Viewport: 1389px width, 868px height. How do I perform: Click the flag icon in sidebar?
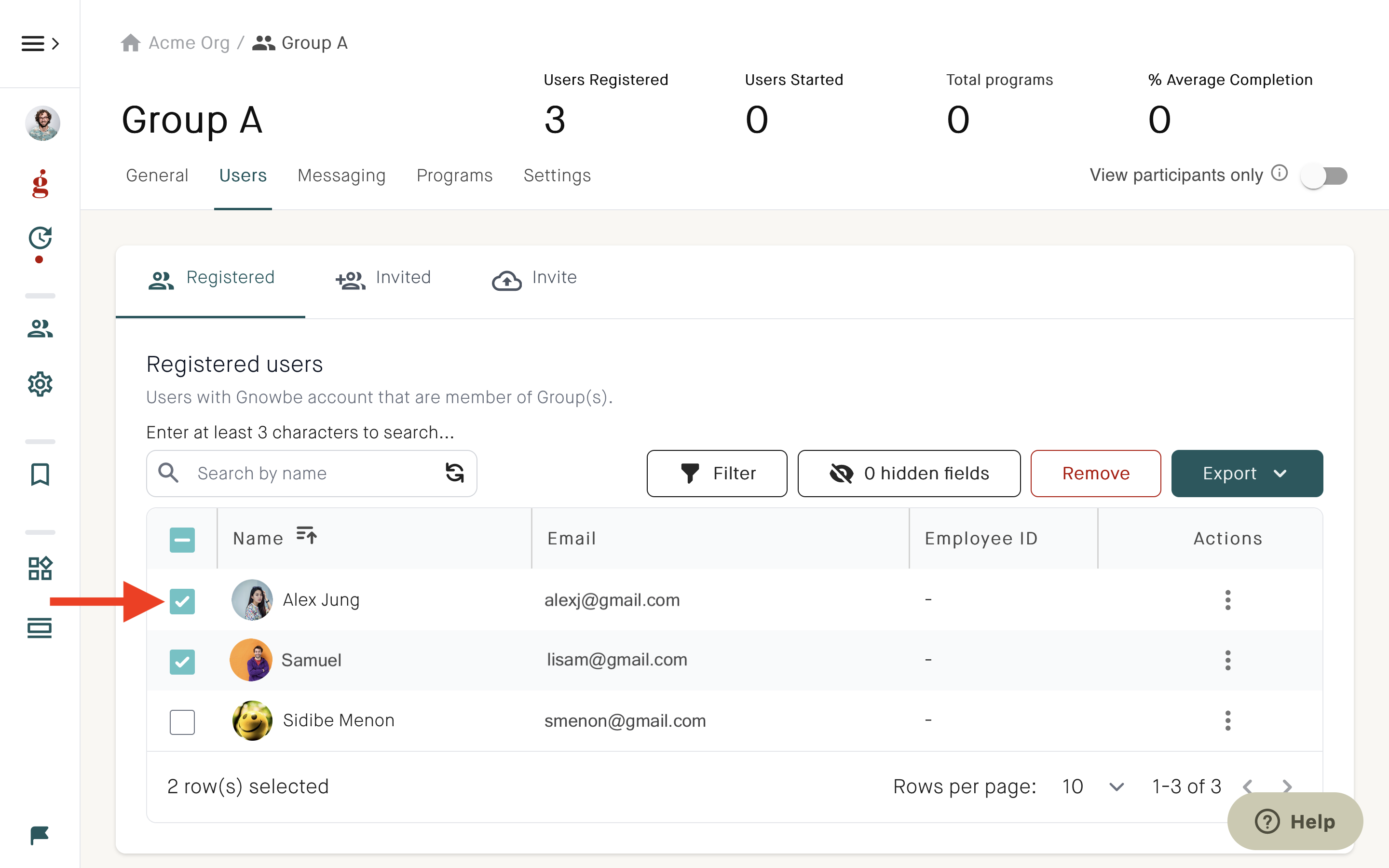(40, 835)
